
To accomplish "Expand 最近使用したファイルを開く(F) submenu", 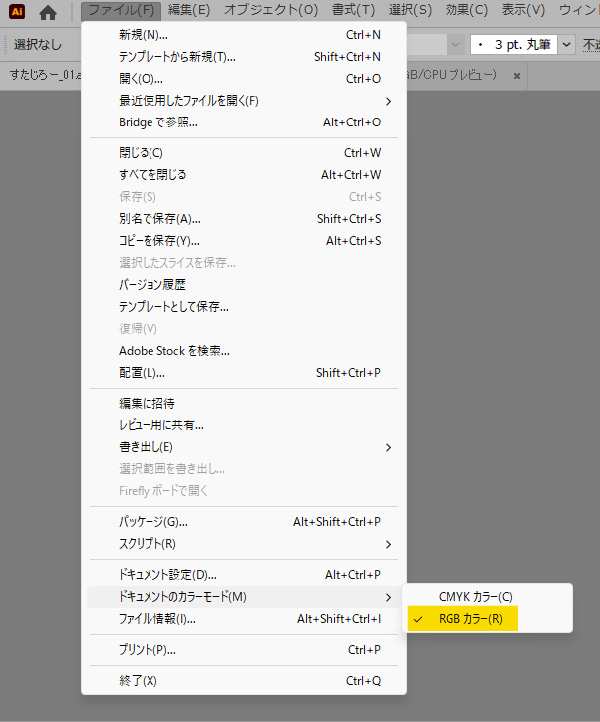I will coord(244,101).
